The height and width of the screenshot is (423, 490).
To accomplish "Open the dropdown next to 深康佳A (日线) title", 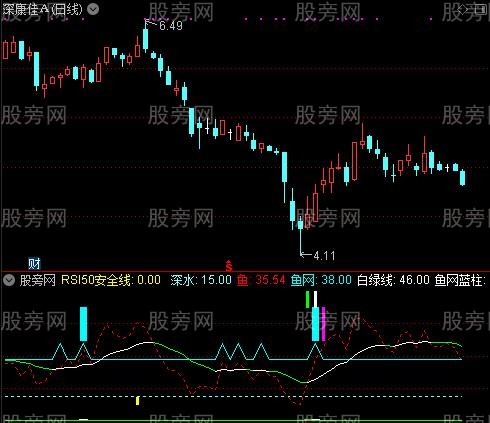I will pos(93,9).
